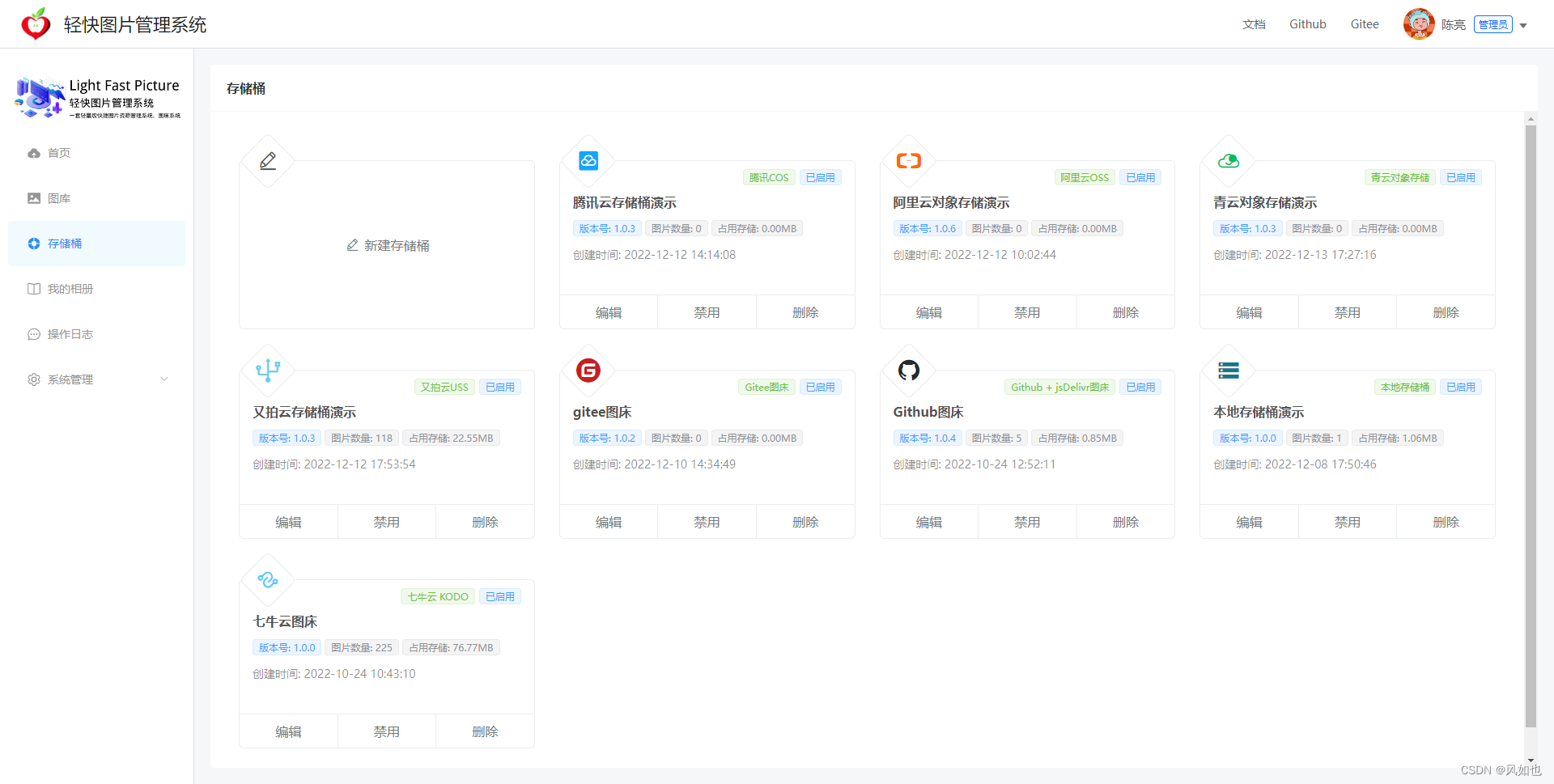The image size is (1554, 784).
Task: Edit the 青云对象存储演示 bucket
Action: [x=1249, y=312]
